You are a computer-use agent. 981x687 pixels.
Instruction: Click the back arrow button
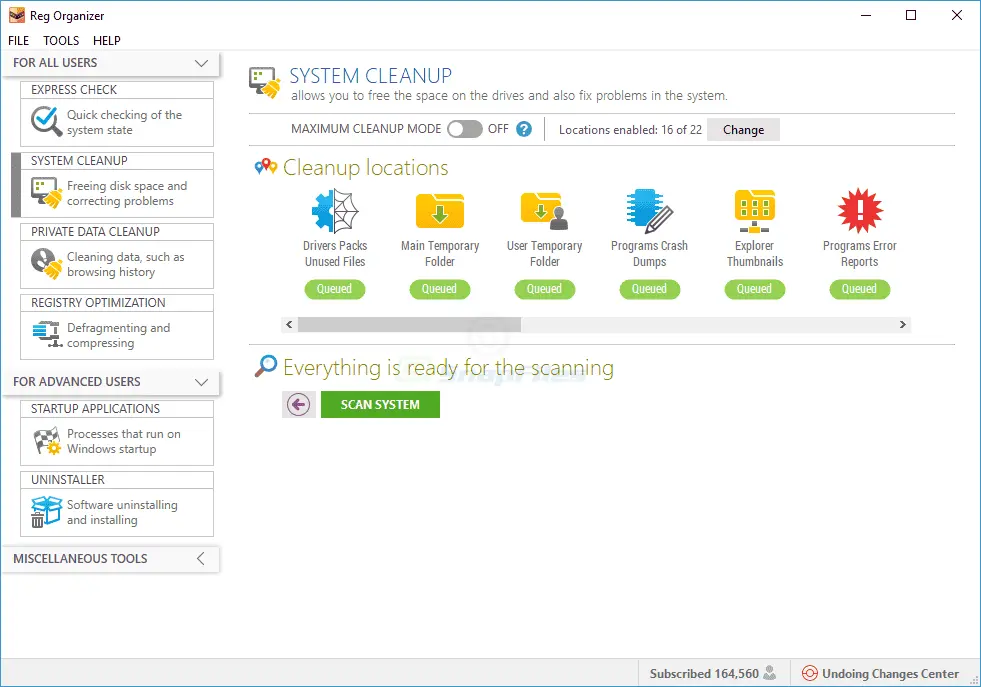point(298,404)
